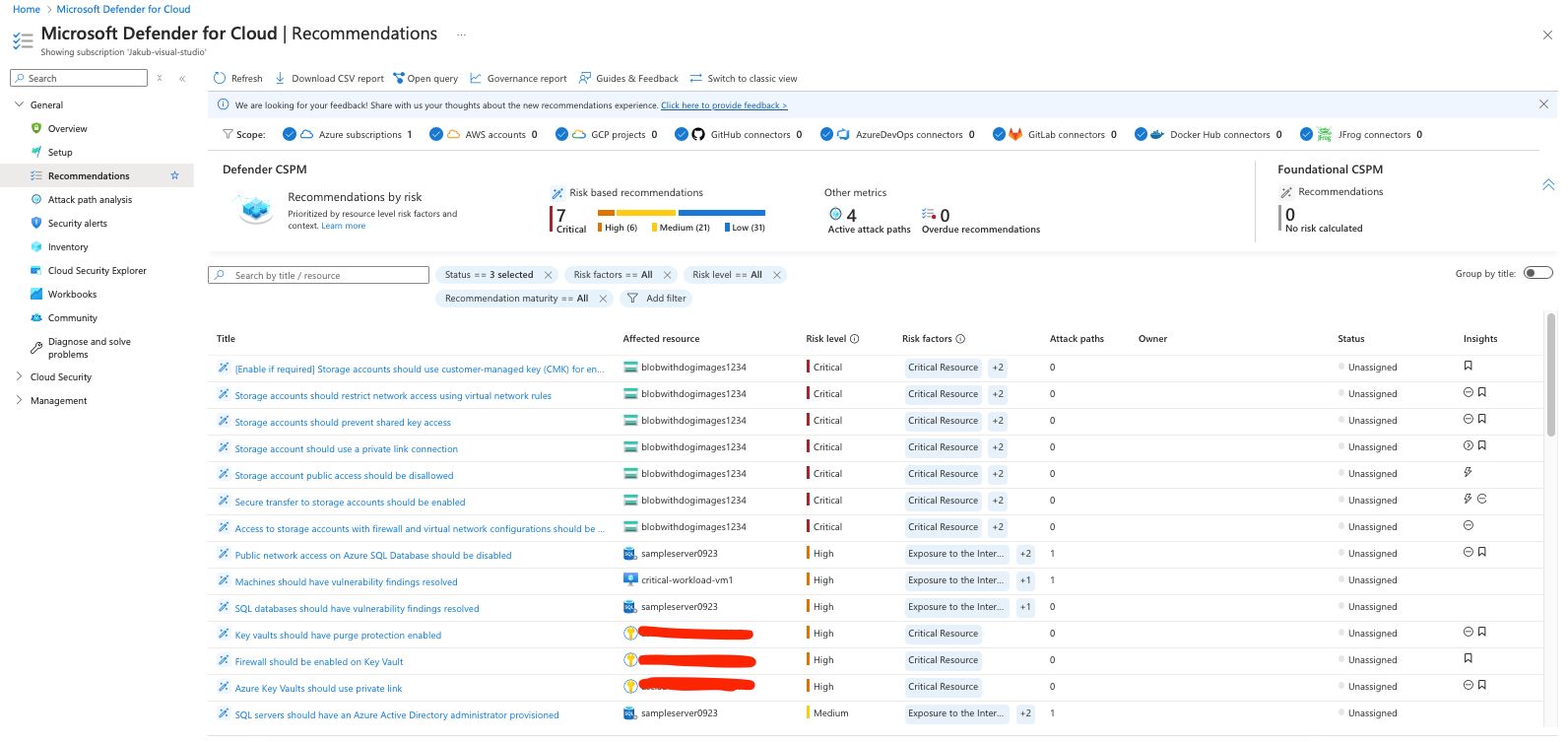Click the funnel icon next to Scope

tap(228, 134)
